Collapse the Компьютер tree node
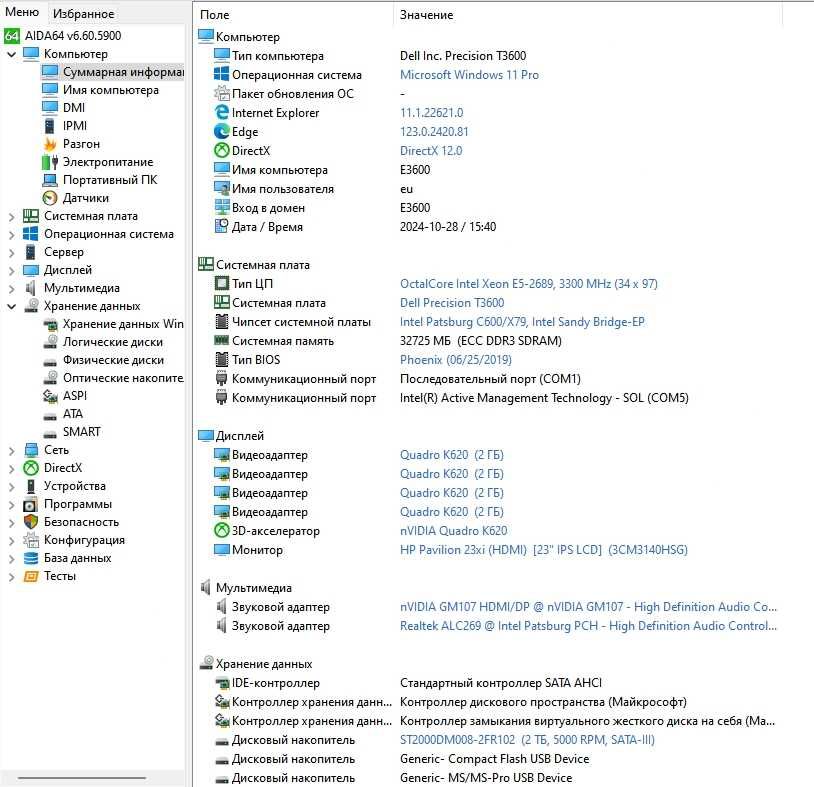This screenshot has width=814, height=787. click(x=11, y=54)
